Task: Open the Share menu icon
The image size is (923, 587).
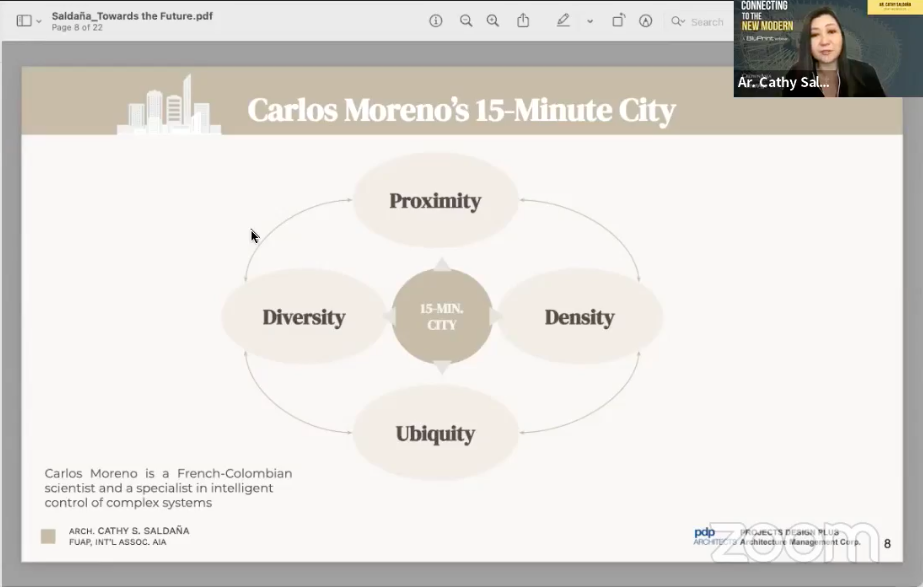Action: point(523,21)
